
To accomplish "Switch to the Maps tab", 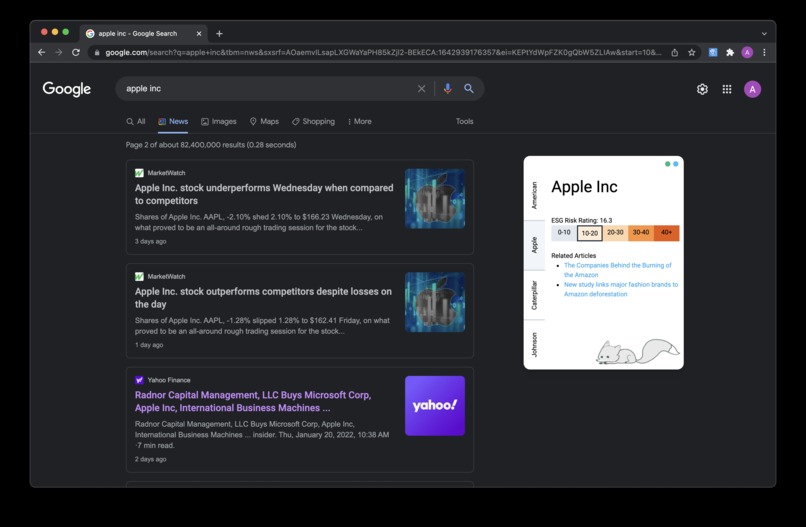I will pyautogui.click(x=264, y=121).
